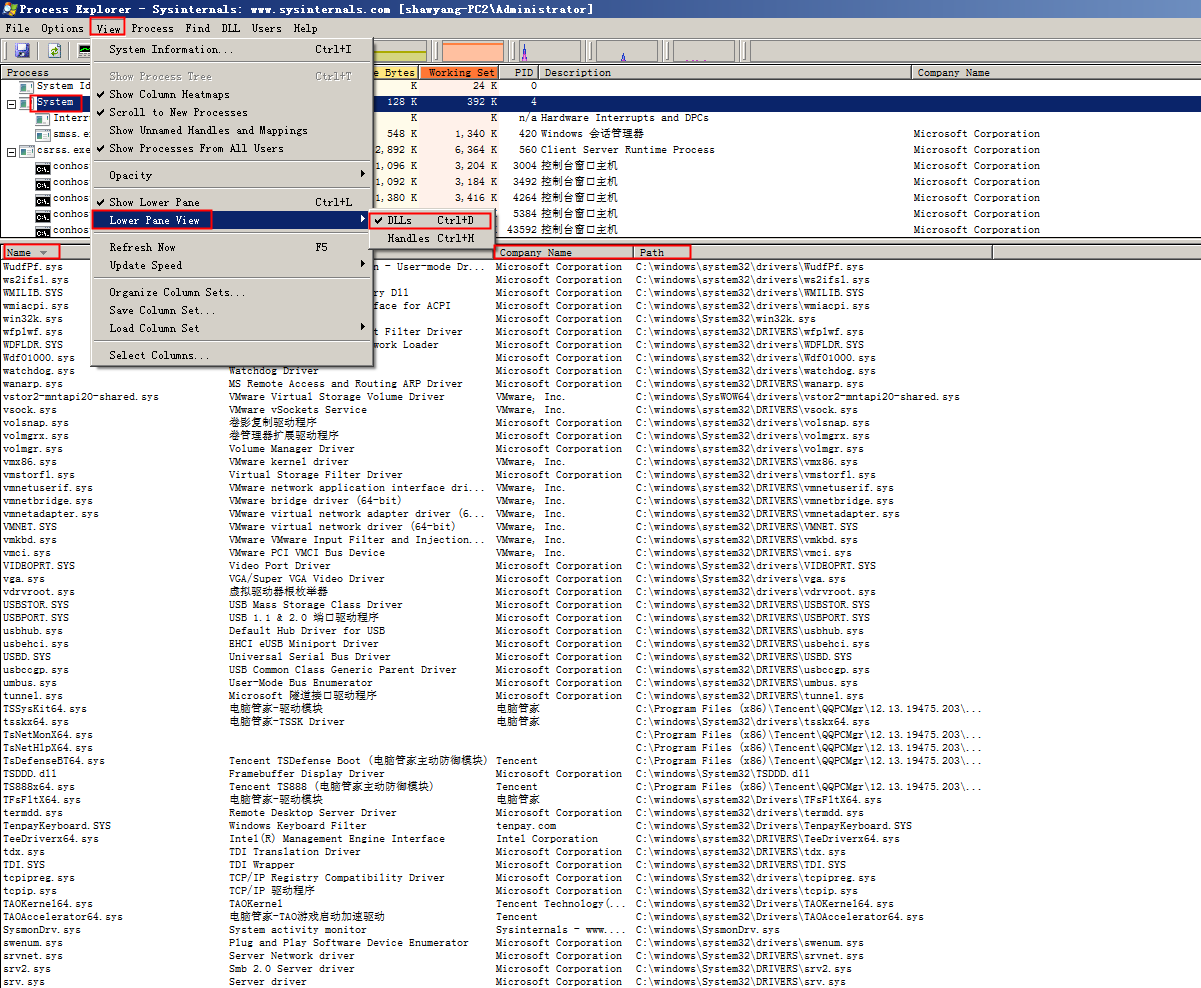The image size is (1201, 988).
Task: Click the Save floppy-disk toolbar icon
Action: click(x=22, y=50)
